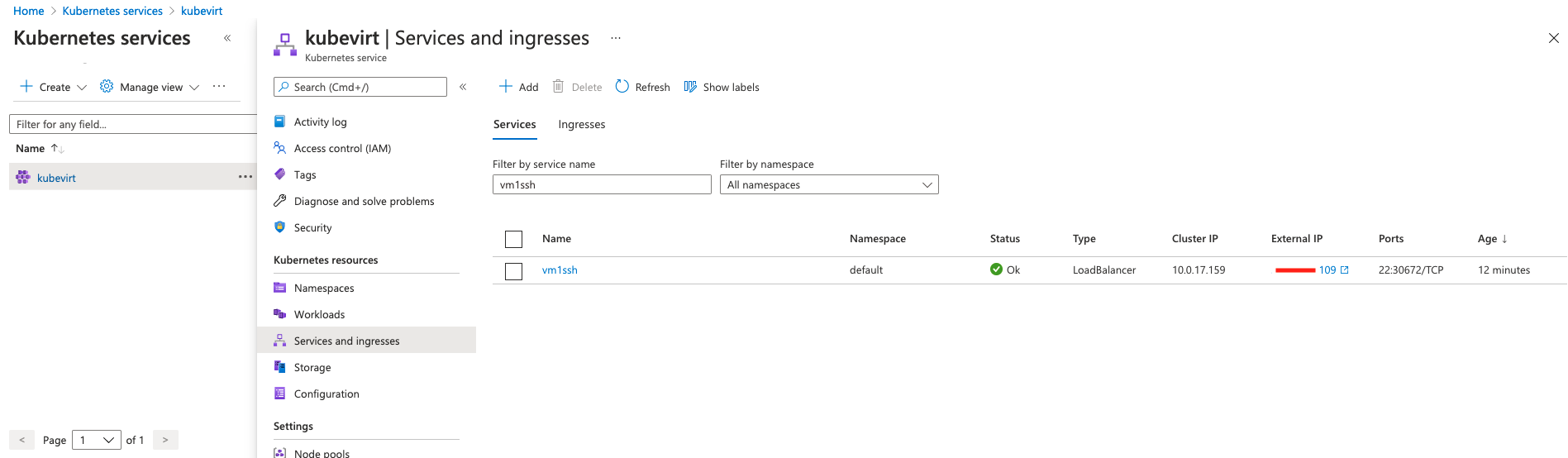The width and height of the screenshot is (1568, 458).
Task: Focus the Search (Cmd+/) field
Action: tap(360, 87)
